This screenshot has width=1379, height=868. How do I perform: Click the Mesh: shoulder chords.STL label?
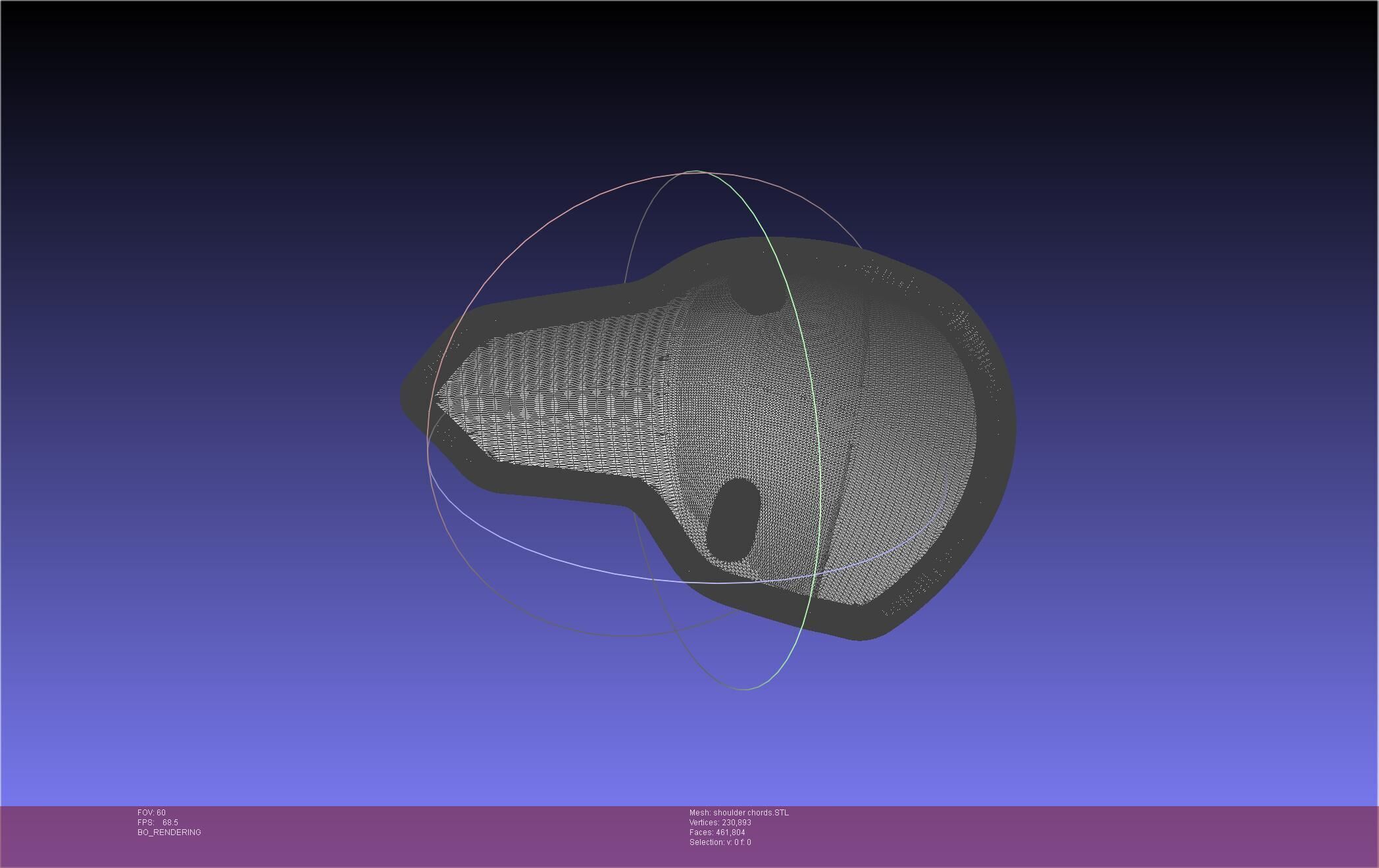[x=739, y=813]
